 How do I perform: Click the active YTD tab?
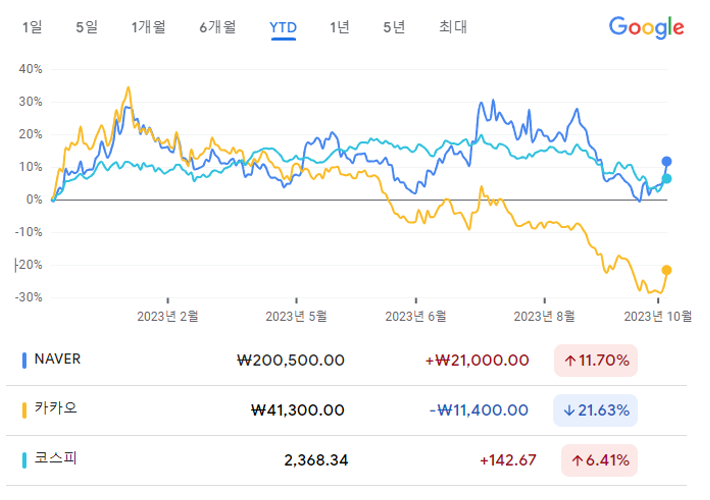click(x=283, y=27)
